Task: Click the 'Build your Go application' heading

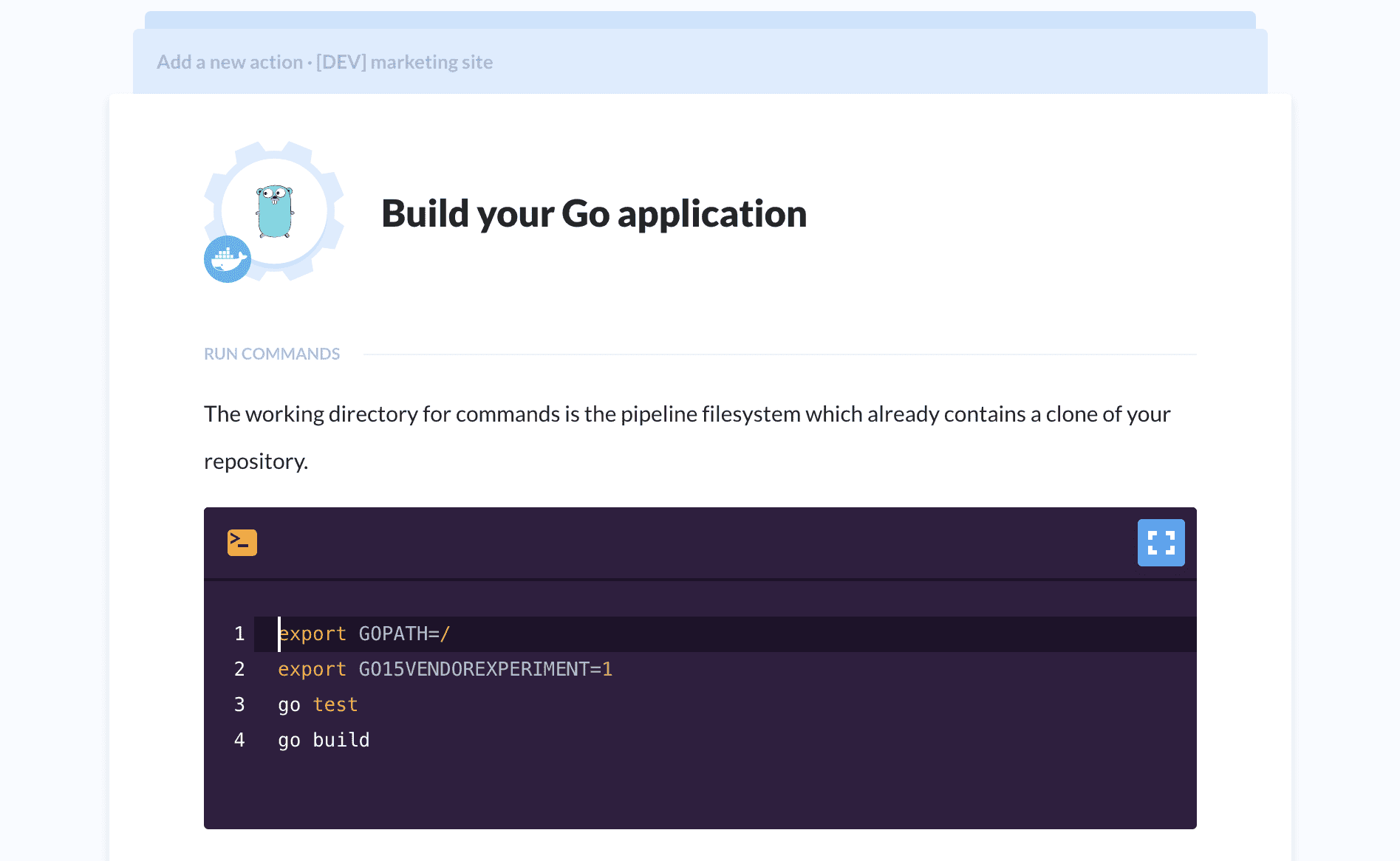Action: (594, 214)
